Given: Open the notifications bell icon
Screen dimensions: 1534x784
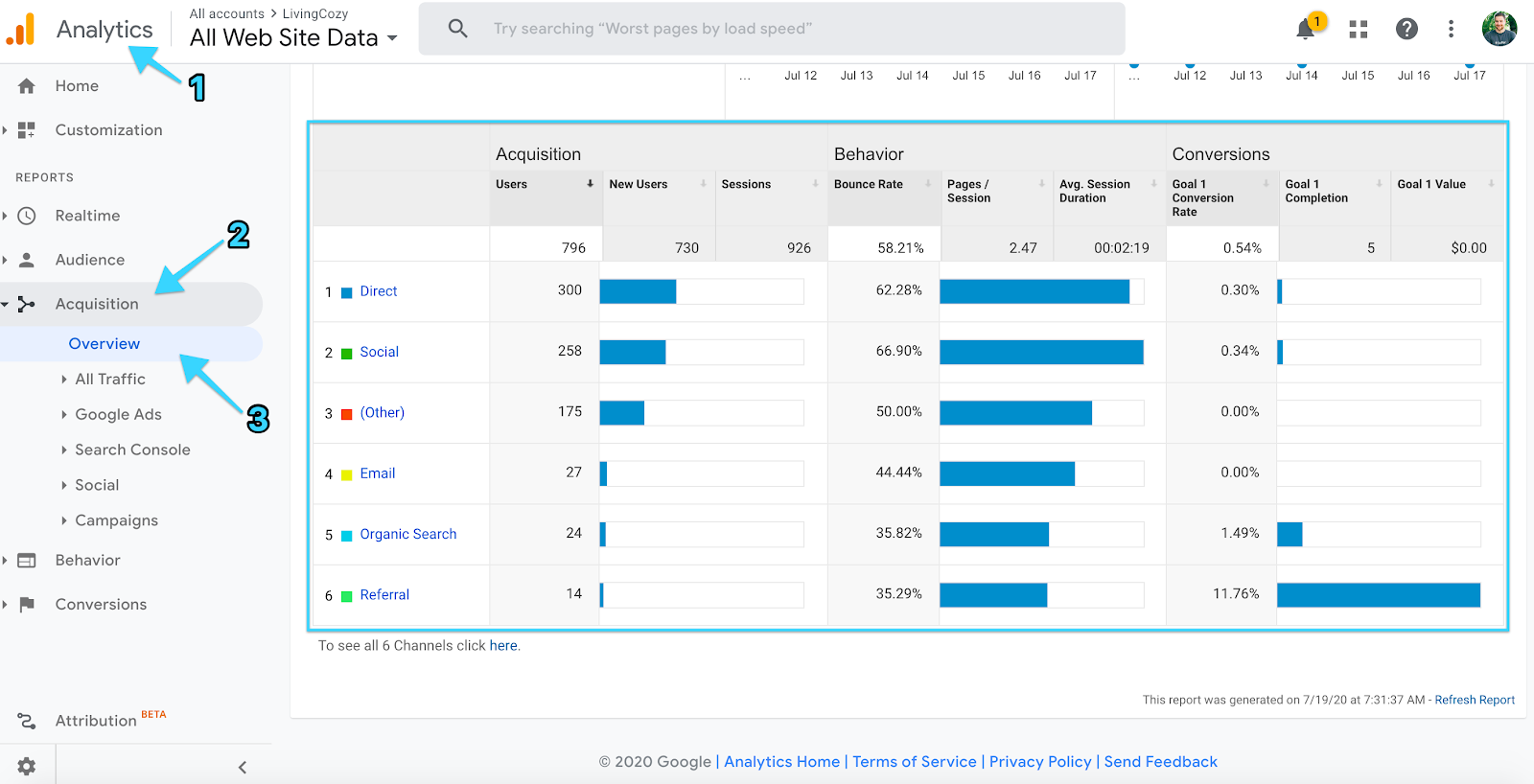Looking at the screenshot, I should (x=1305, y=30).
